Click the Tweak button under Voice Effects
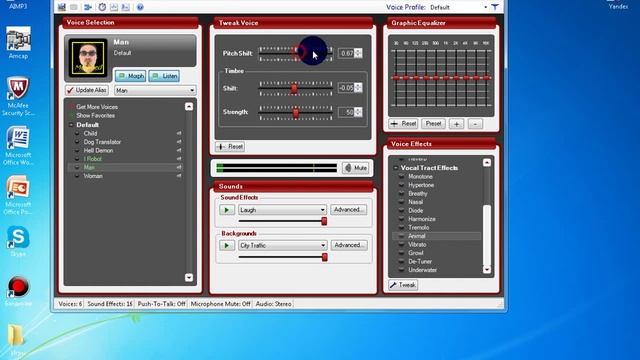 (x=403, y=285)
